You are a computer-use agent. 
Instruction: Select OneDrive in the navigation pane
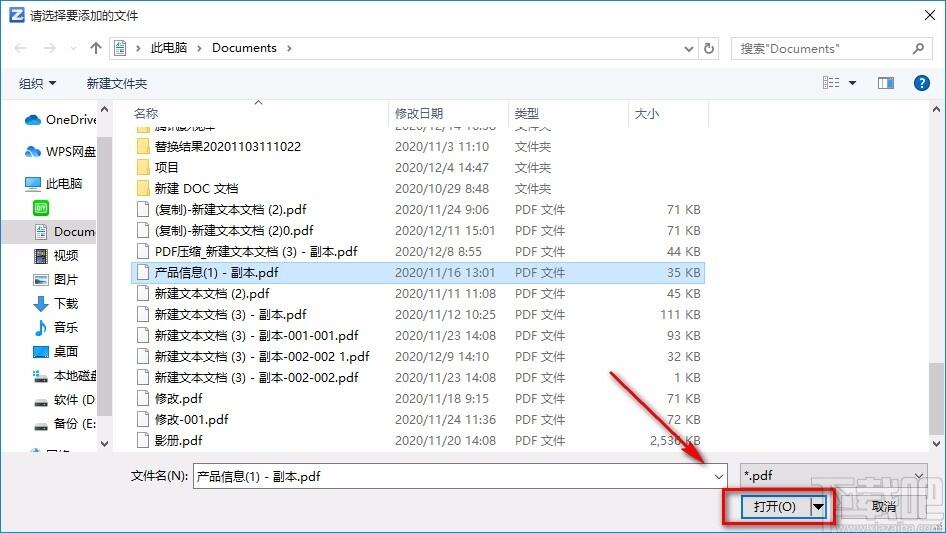tap(60, 120)
